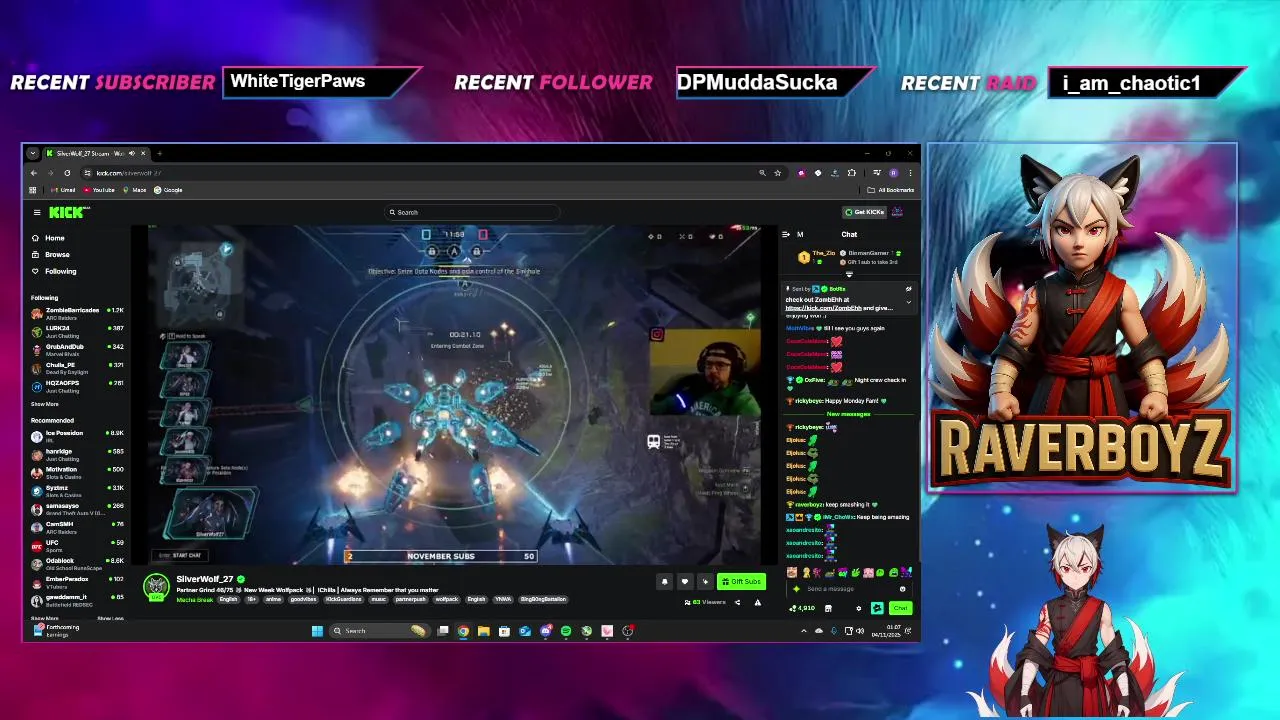Open All Bookmarks folder
1280x720 pixels.
(x=892, y=190)
